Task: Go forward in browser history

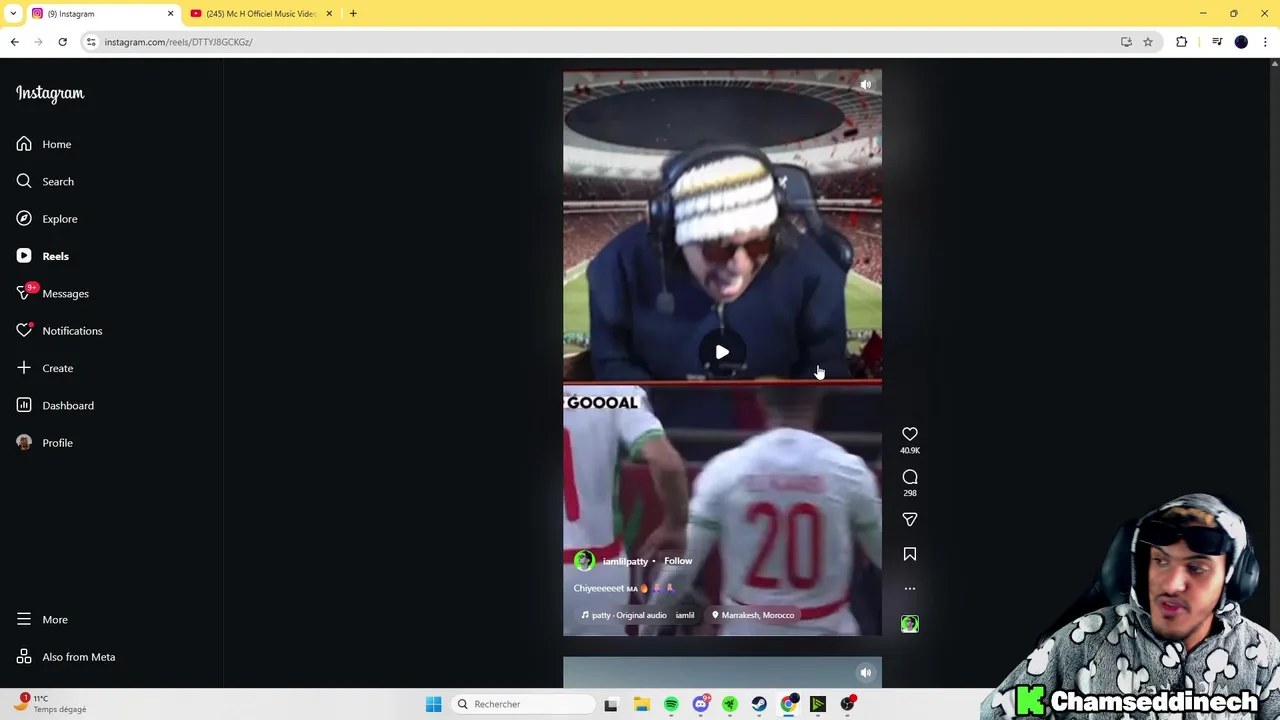Action: tap(38, 42)
